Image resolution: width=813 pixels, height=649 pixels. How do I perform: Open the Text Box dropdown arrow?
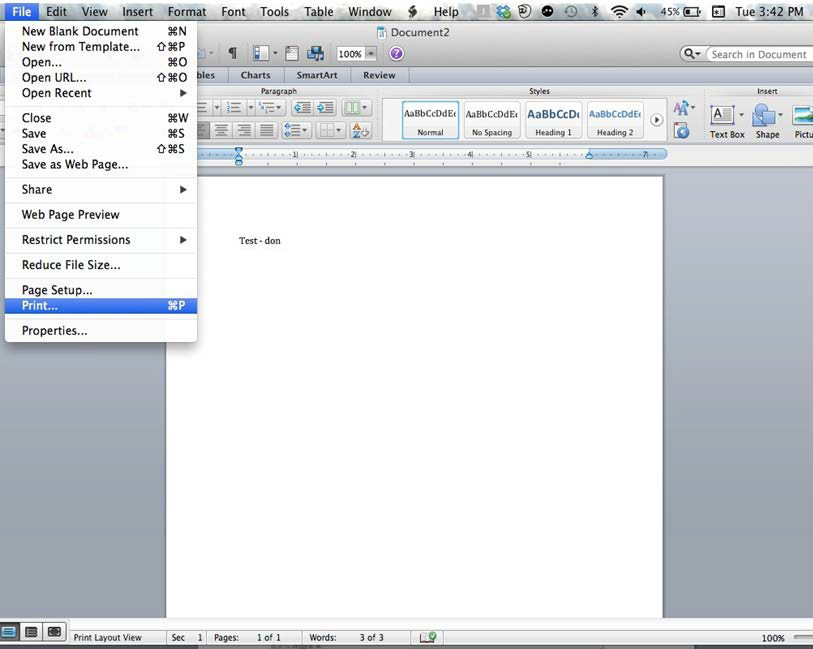(x=741, y=115)
